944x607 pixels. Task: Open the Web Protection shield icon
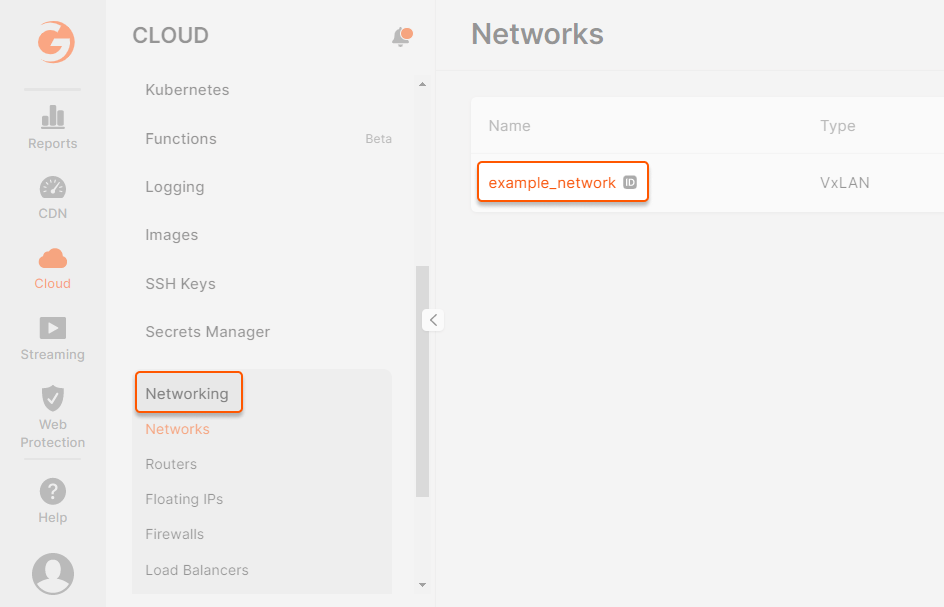coord(52,398)
